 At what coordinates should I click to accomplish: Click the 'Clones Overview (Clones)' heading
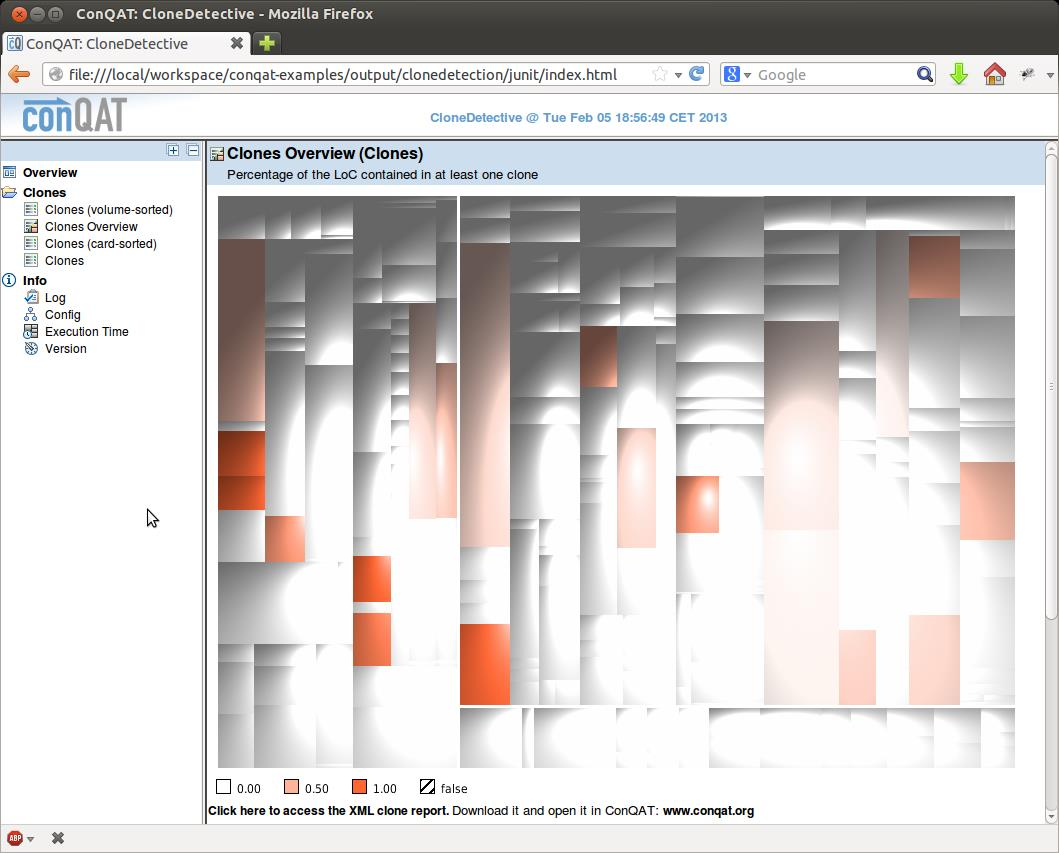[325, 153]
